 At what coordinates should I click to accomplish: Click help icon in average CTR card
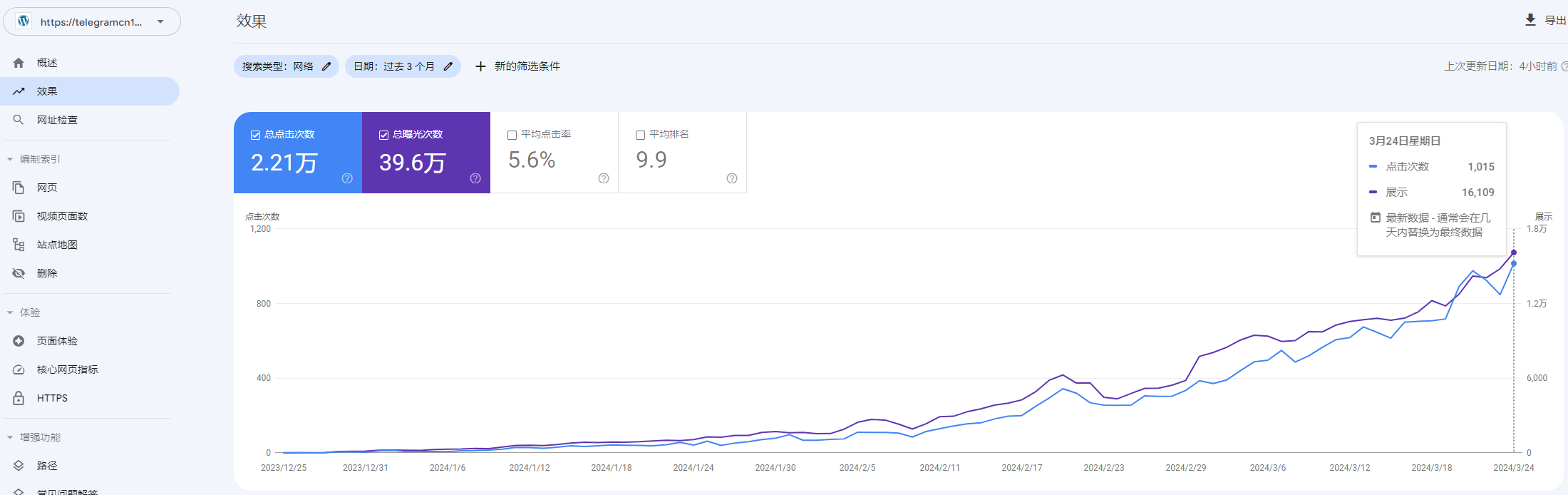pos(604,178)
